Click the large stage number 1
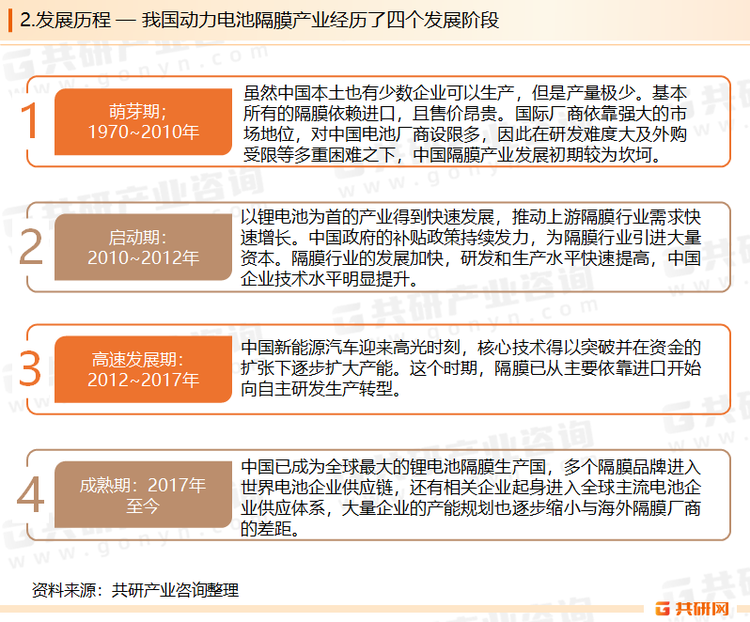Image resolution: width=750 pixels, height=622 pixels. tap(30, 121)
